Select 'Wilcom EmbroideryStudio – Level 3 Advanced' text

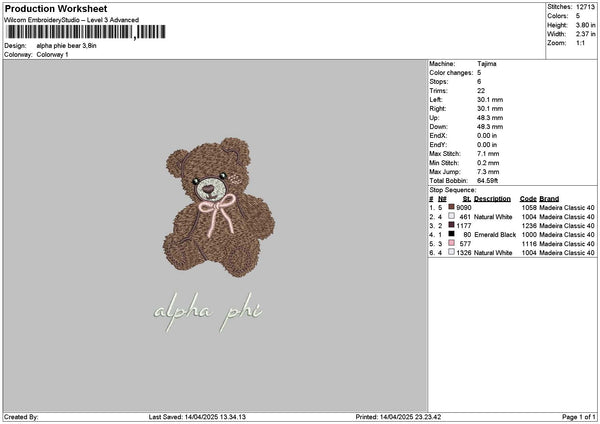point(71,20)
